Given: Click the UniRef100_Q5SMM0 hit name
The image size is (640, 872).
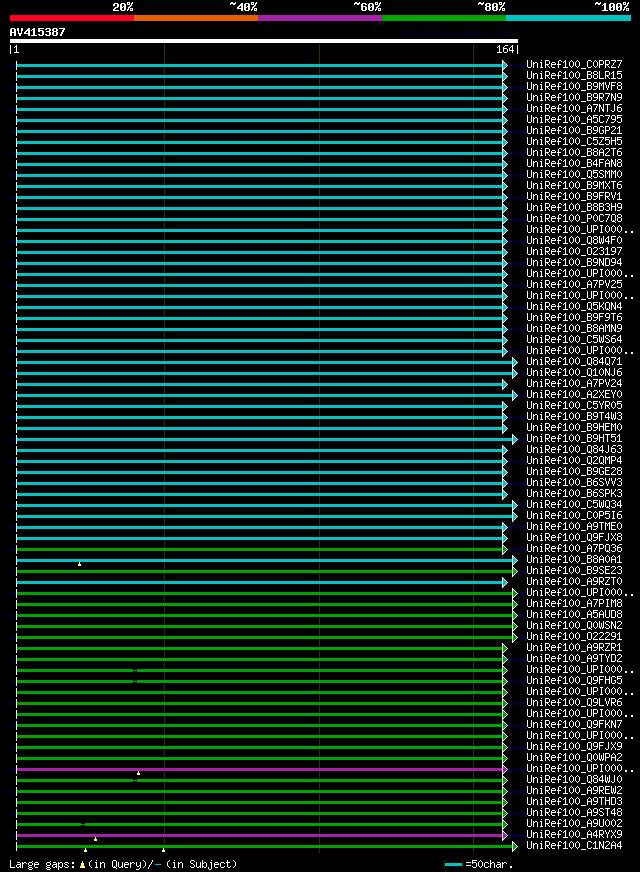Looking at the screenshot, I should point(574,175).
